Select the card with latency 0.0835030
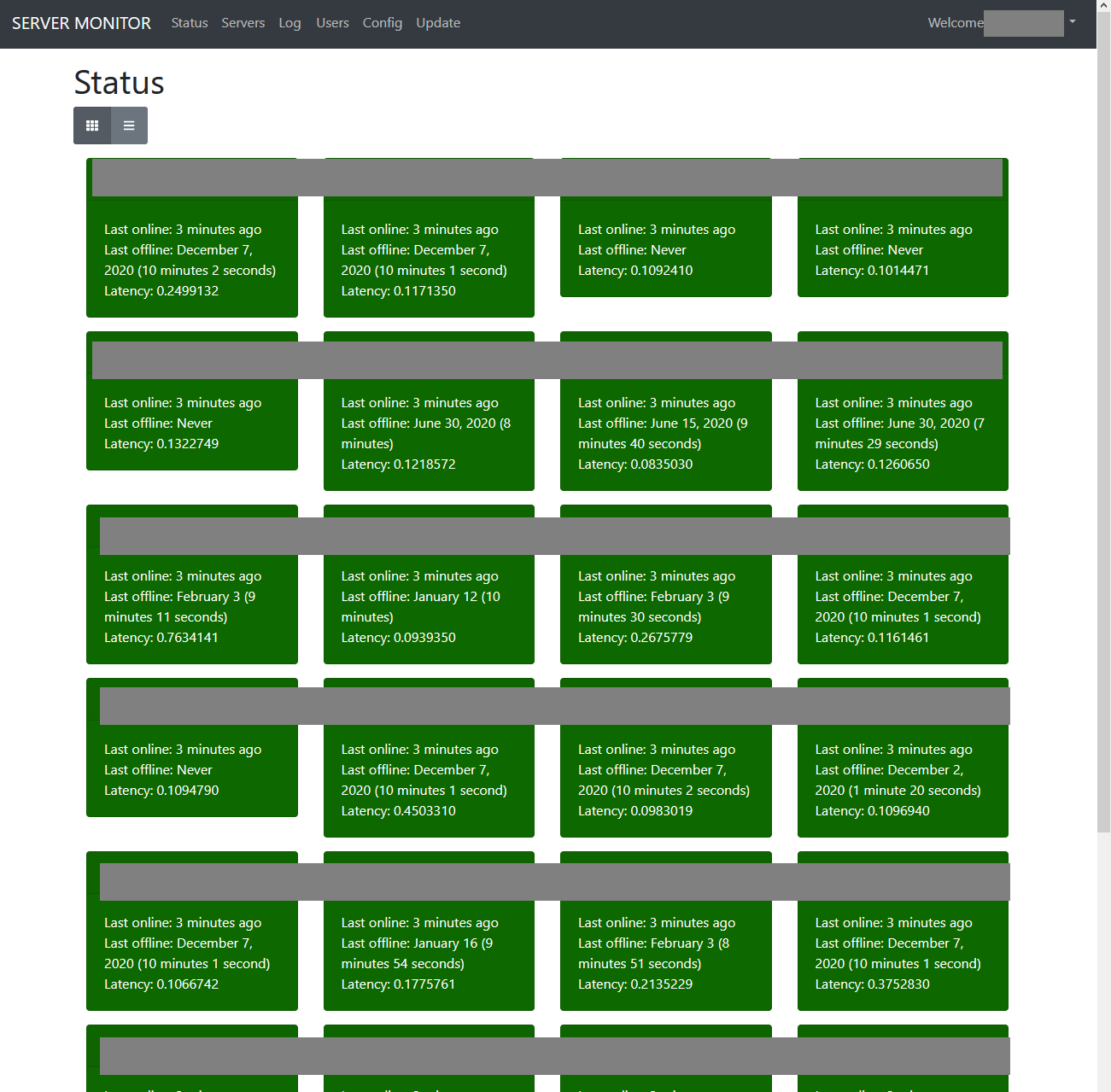This screenshot has width=1111, height=1092. tap(666, 411)
